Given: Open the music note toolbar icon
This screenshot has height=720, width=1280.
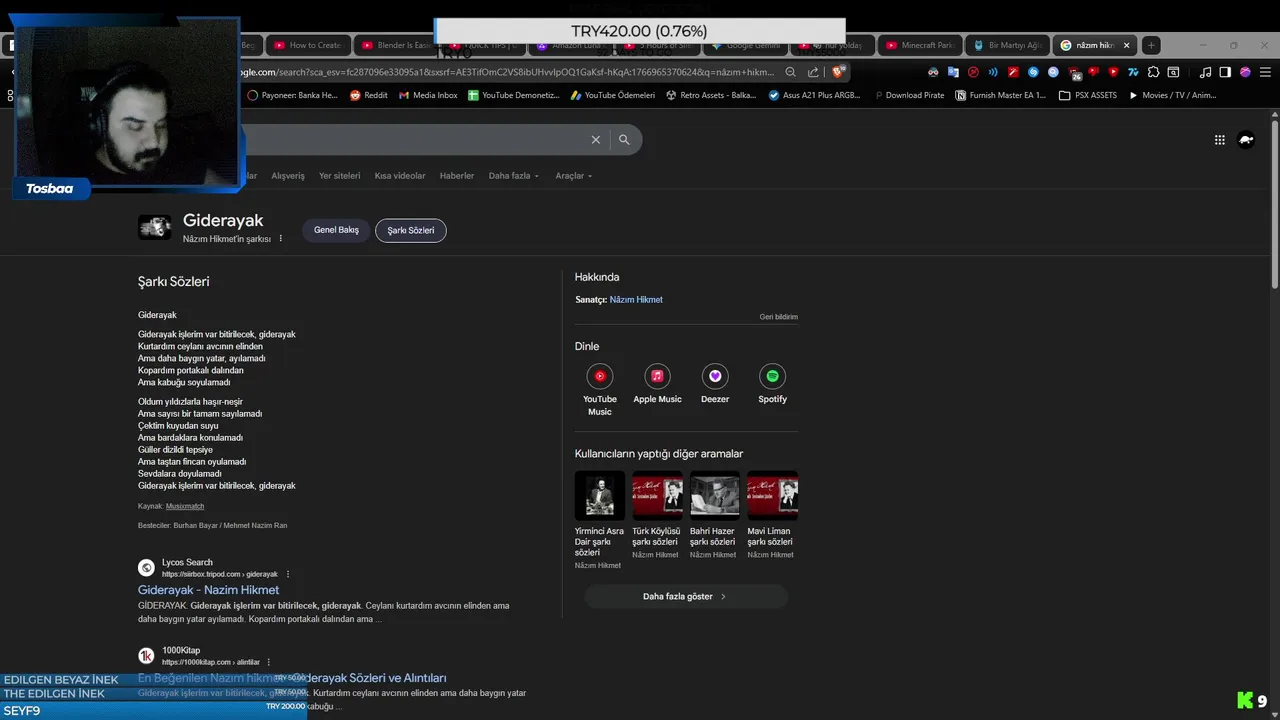Looking at the screenshot, I should pyautogui.click(x=1205, y=72).
